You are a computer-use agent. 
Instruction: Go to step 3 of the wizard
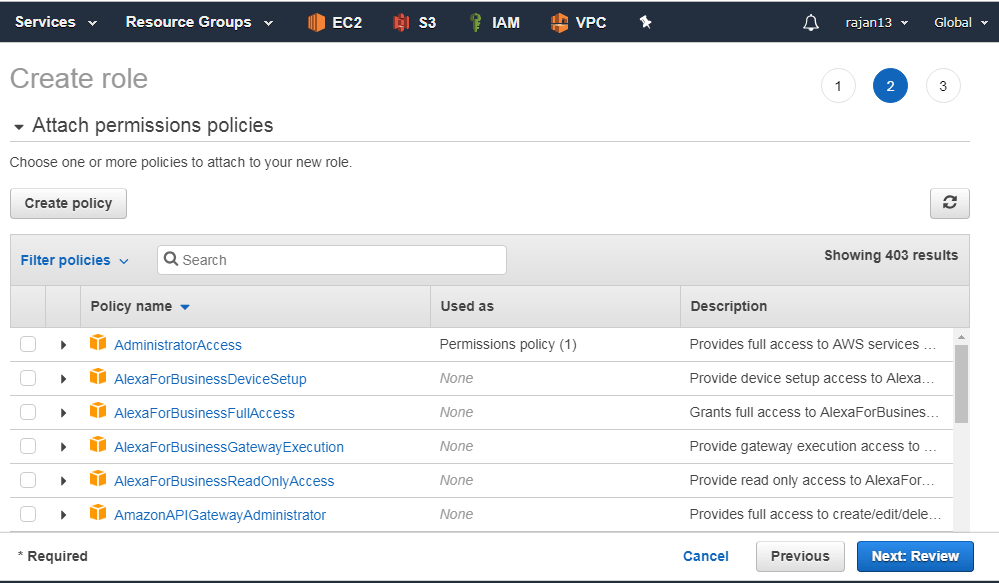(943, 86)
